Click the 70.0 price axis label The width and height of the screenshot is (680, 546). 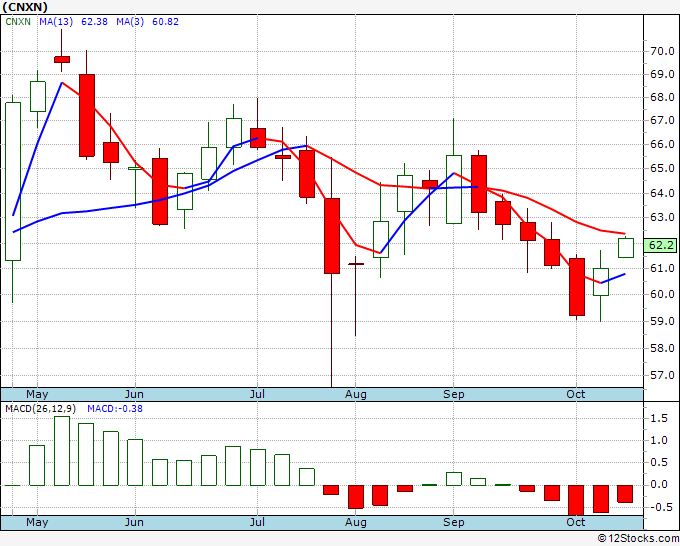coord(662,51)
